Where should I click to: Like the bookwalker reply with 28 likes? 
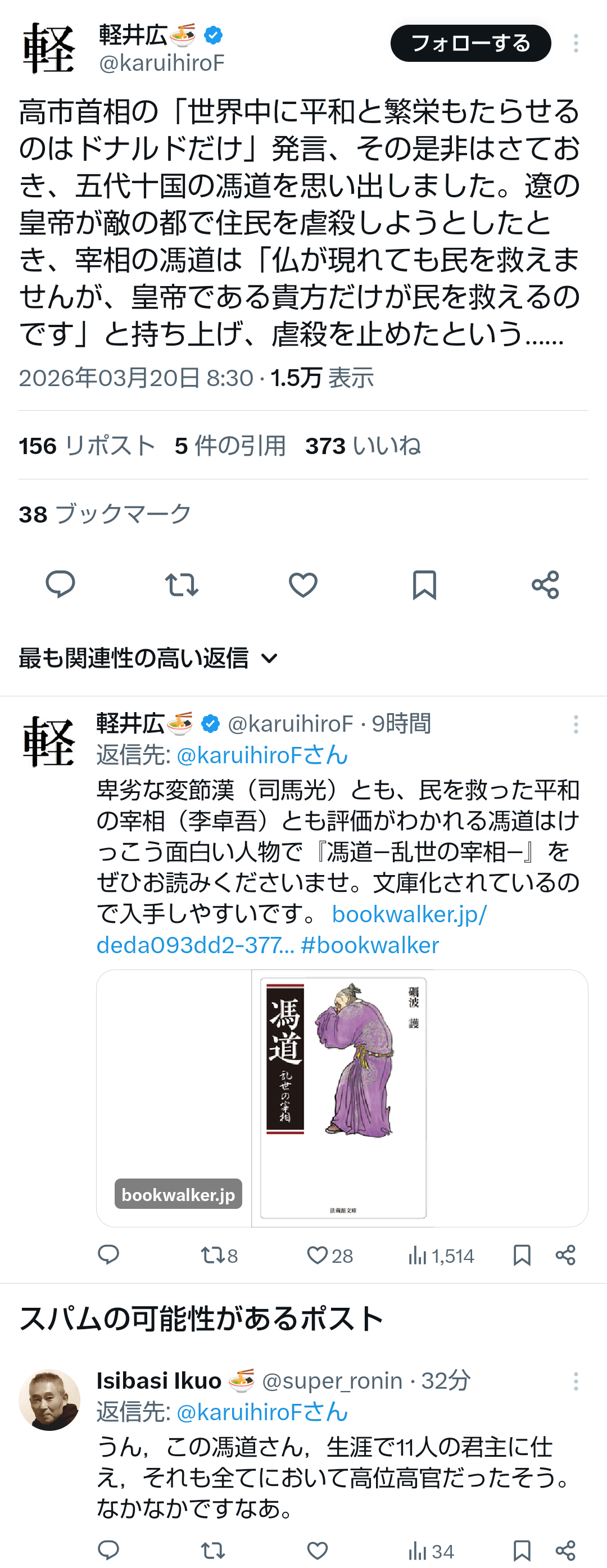[x=329, y=1256]
